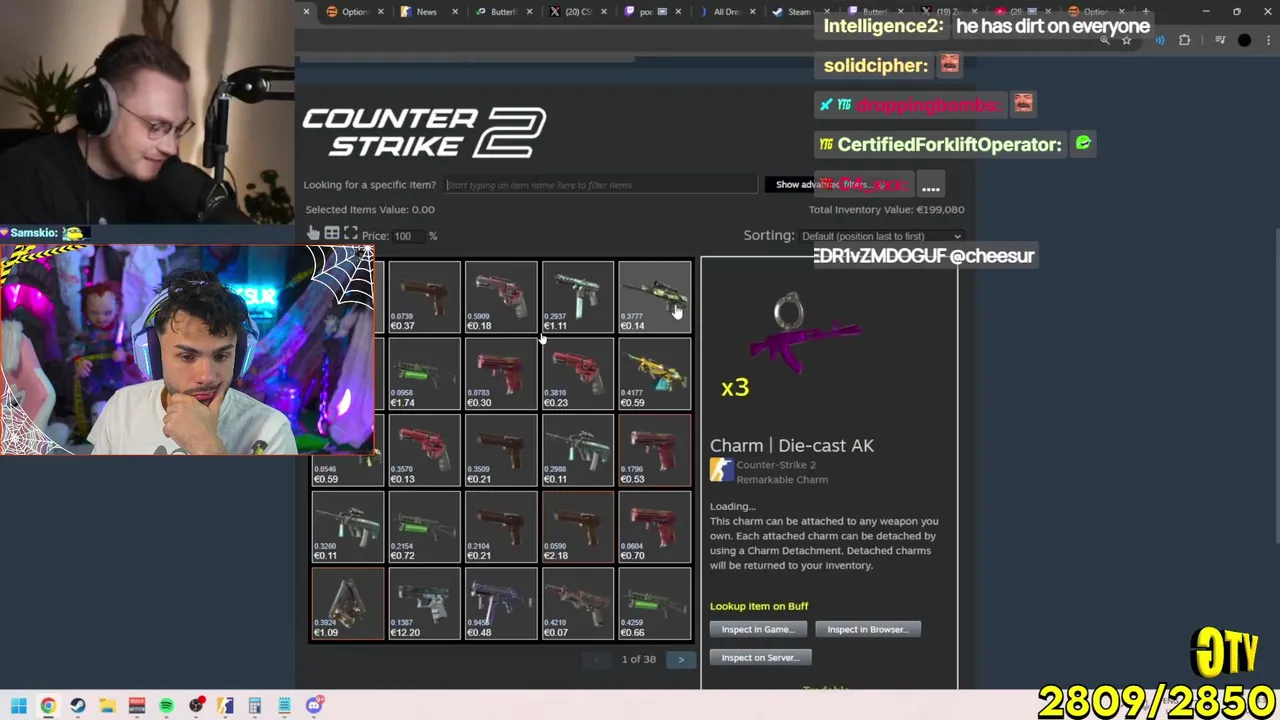The height and width of the screenshot is (720, 1280).
Task: Open Spotify from the taskbar
Action: (166, 706)
